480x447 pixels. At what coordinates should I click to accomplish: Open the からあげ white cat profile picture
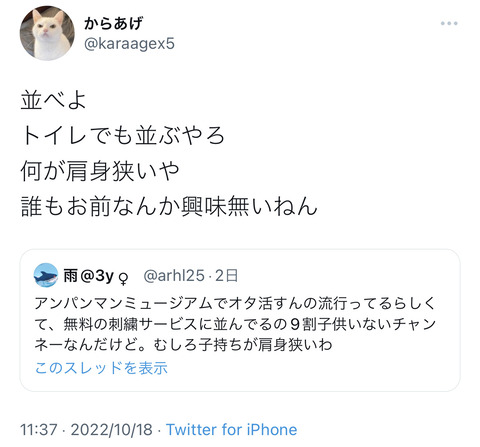47,33
